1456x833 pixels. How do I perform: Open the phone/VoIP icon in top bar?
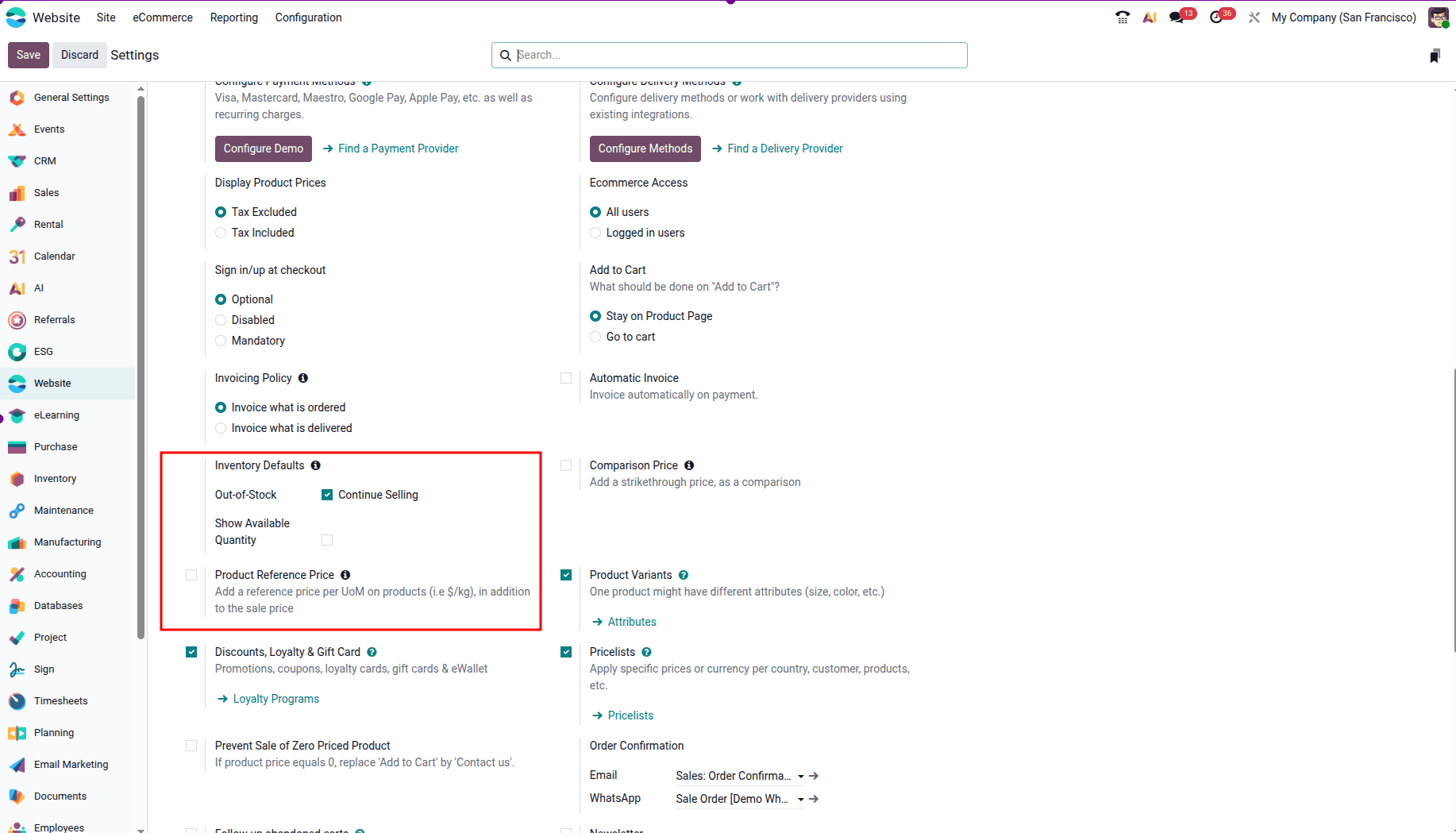coord(1123,17)
